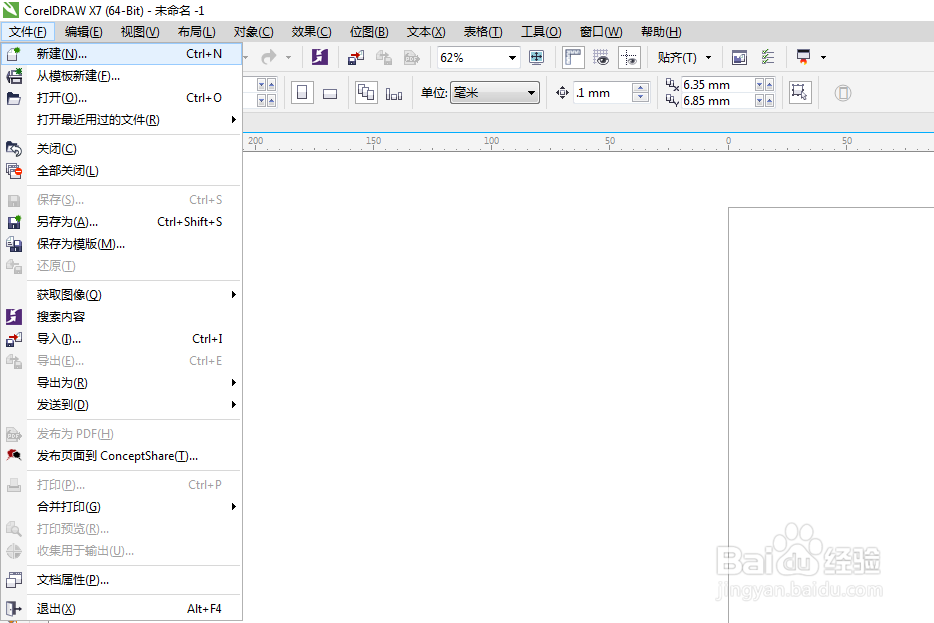This screenshot has height=623, width=934.
Task: Open the 效果(C) menu in the menu bar
Action: point(311,32)
